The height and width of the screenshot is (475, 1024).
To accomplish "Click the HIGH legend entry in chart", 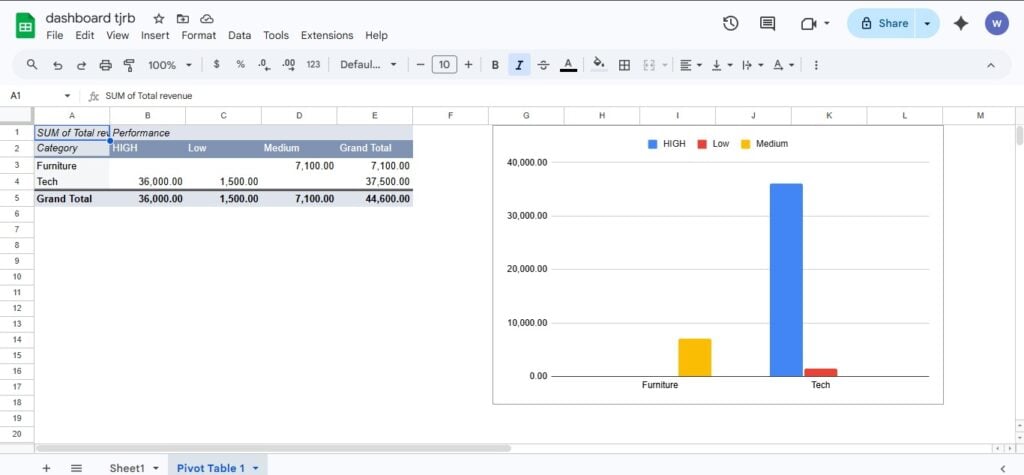I will coord(667,144).
